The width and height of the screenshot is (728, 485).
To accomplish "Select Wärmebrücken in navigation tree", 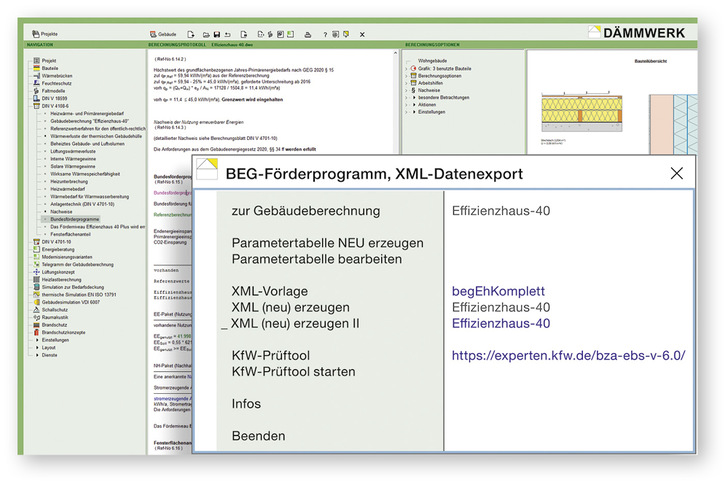I will tap(57, 75).
